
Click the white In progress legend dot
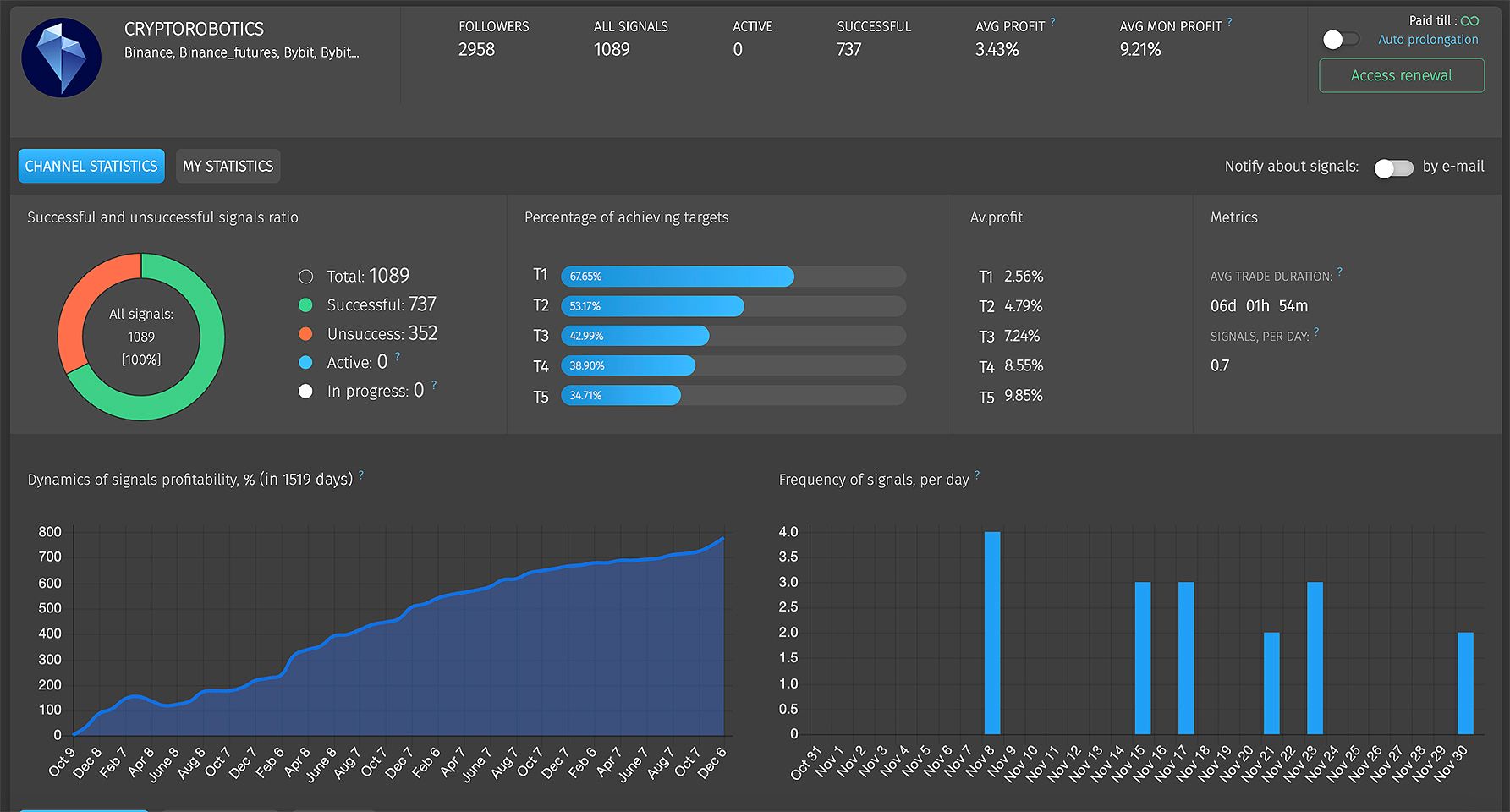point(305,391)
